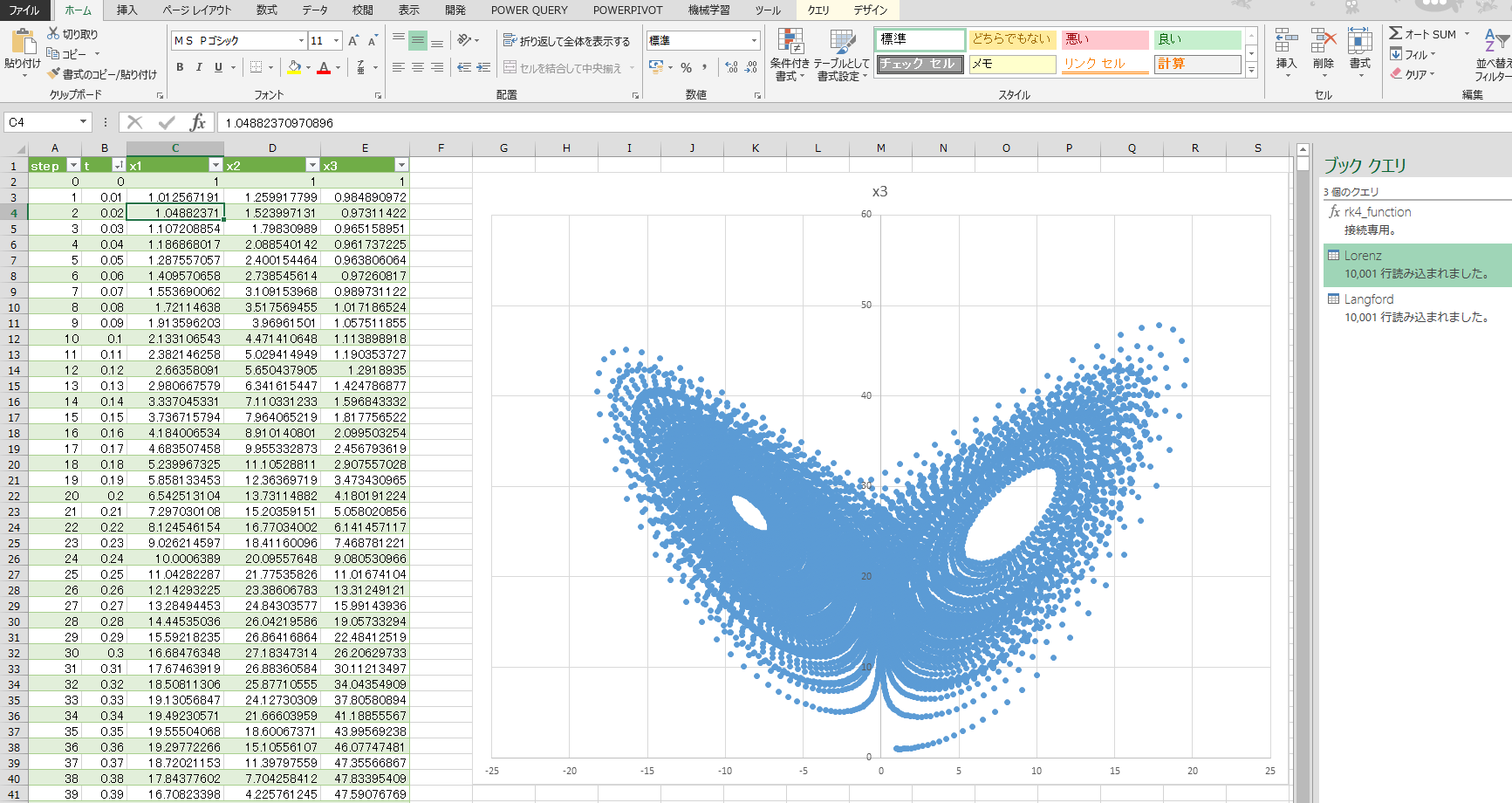The width and height of the screenshot is (1512, 803).
Task: Click the Format Painter brush icon
Action: coord(54,74)
